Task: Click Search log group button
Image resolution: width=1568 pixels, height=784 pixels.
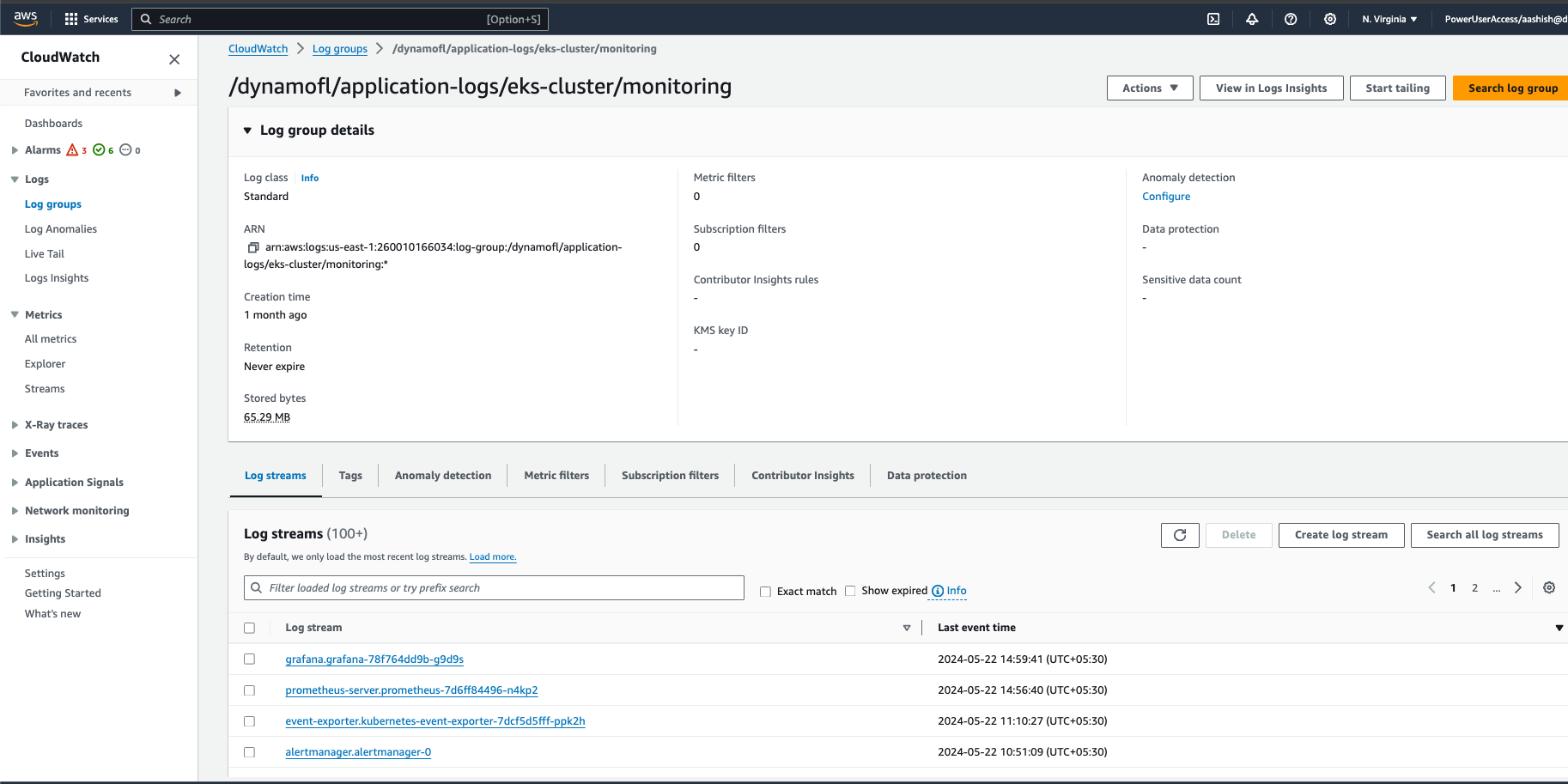Action: pyautogui.click(x=1512, y=88)
